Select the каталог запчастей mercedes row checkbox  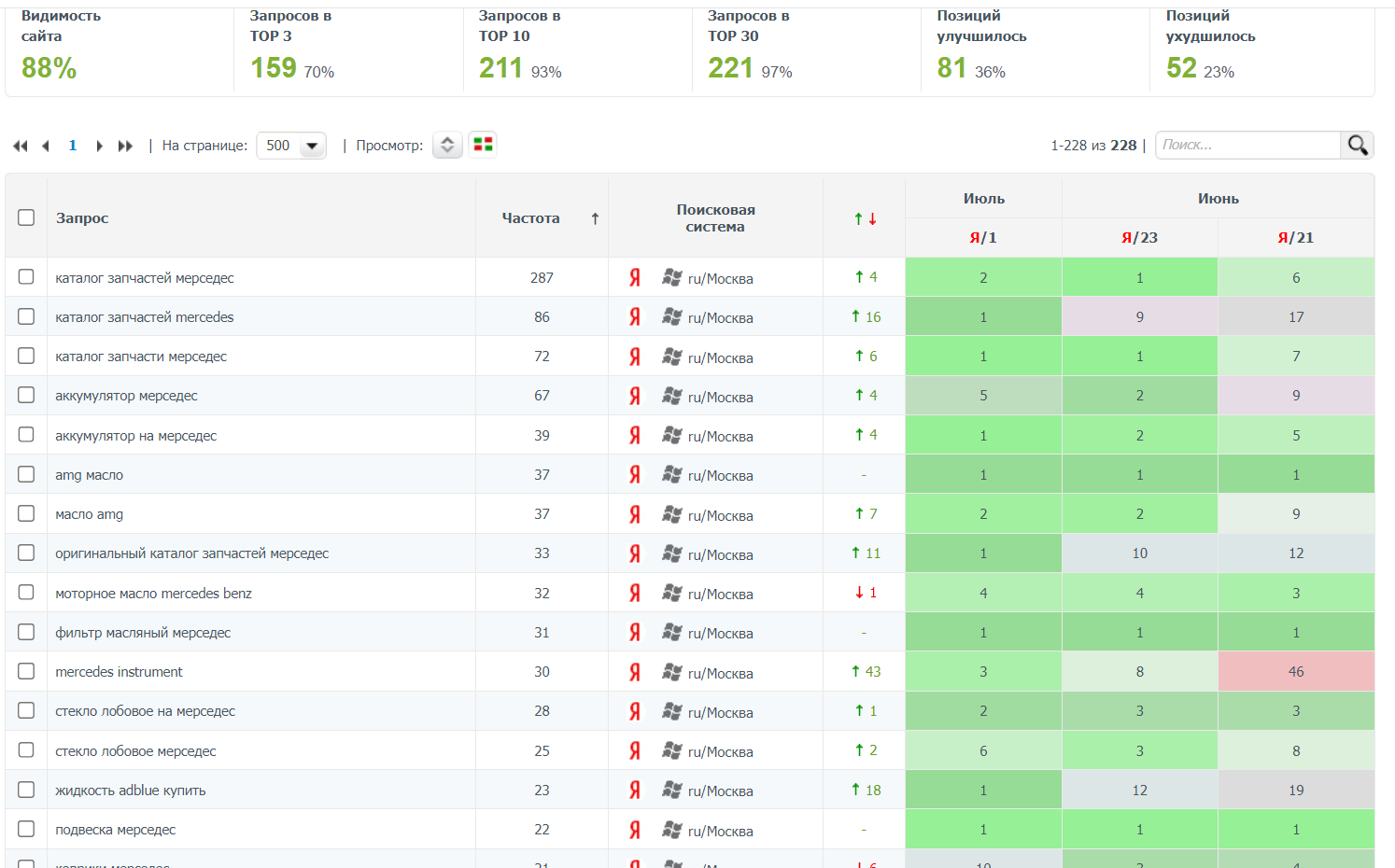pyautogui.click(x=26, y=316)
